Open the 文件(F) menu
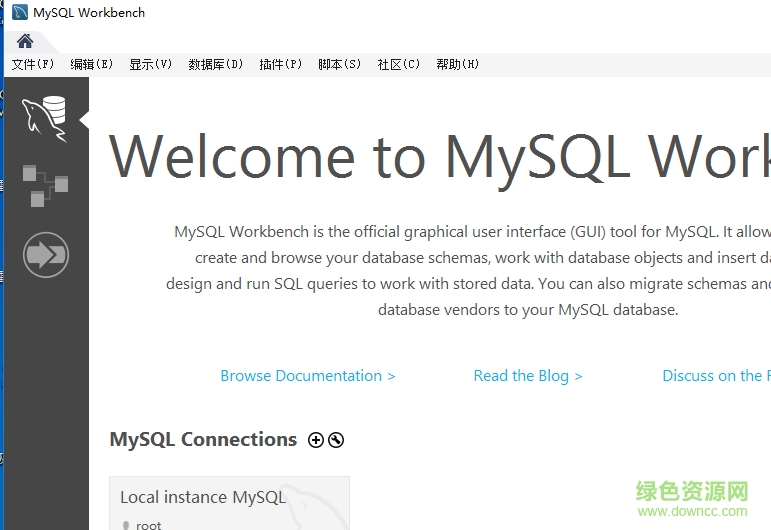The height and width of the screenshot is (530, 771). coord(33,64)
